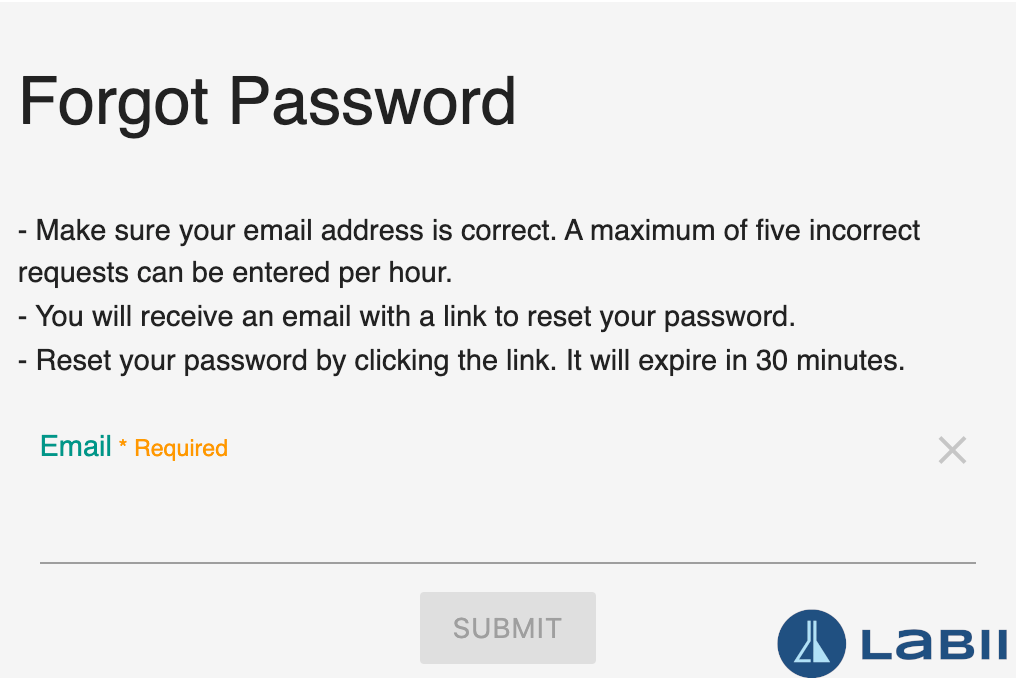
Task: Click the orange asterisk next to Email
Action: click(122, 444)
